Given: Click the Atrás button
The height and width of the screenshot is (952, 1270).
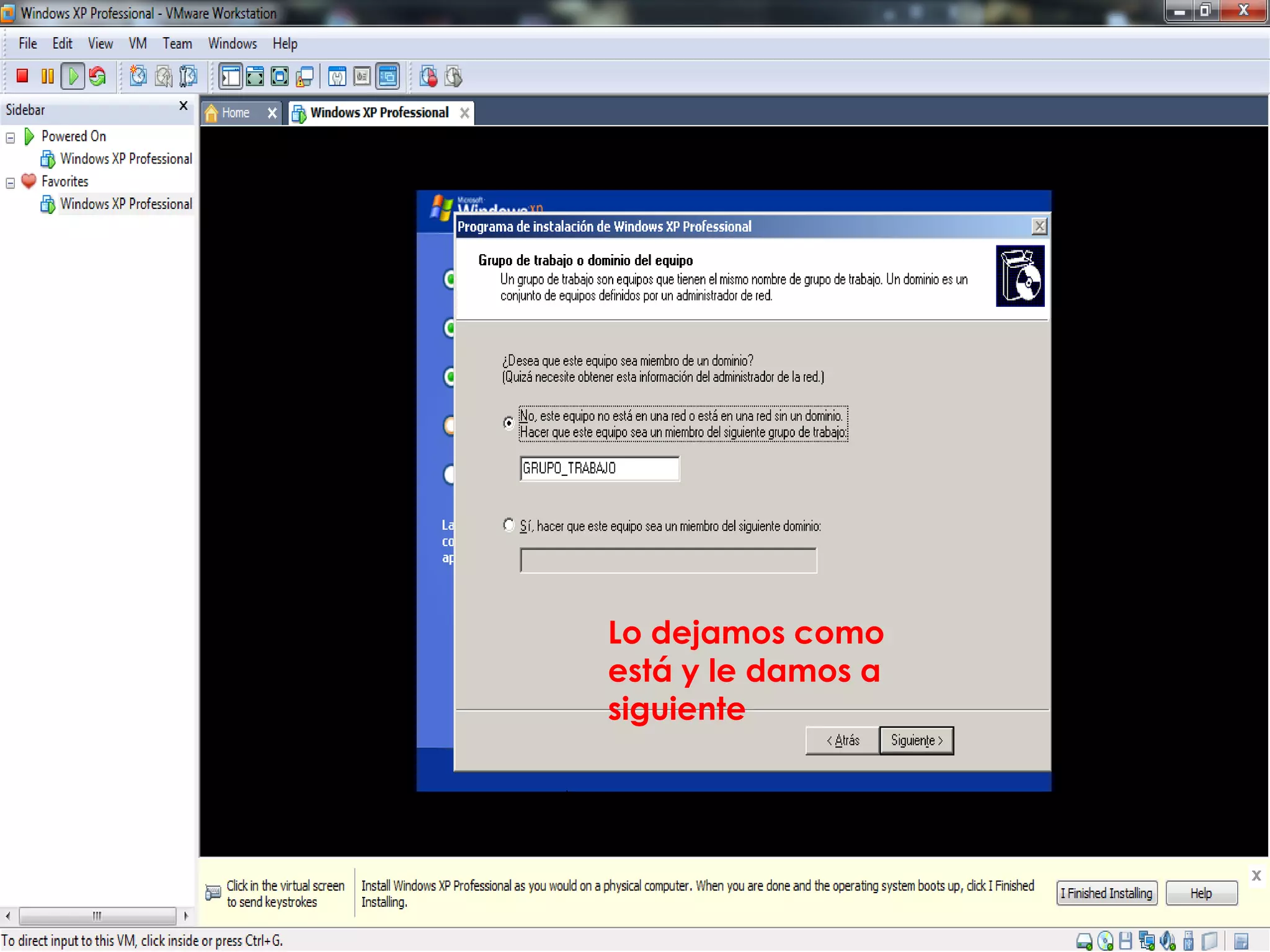Looking at the screenshot, I should coord(842,740).
